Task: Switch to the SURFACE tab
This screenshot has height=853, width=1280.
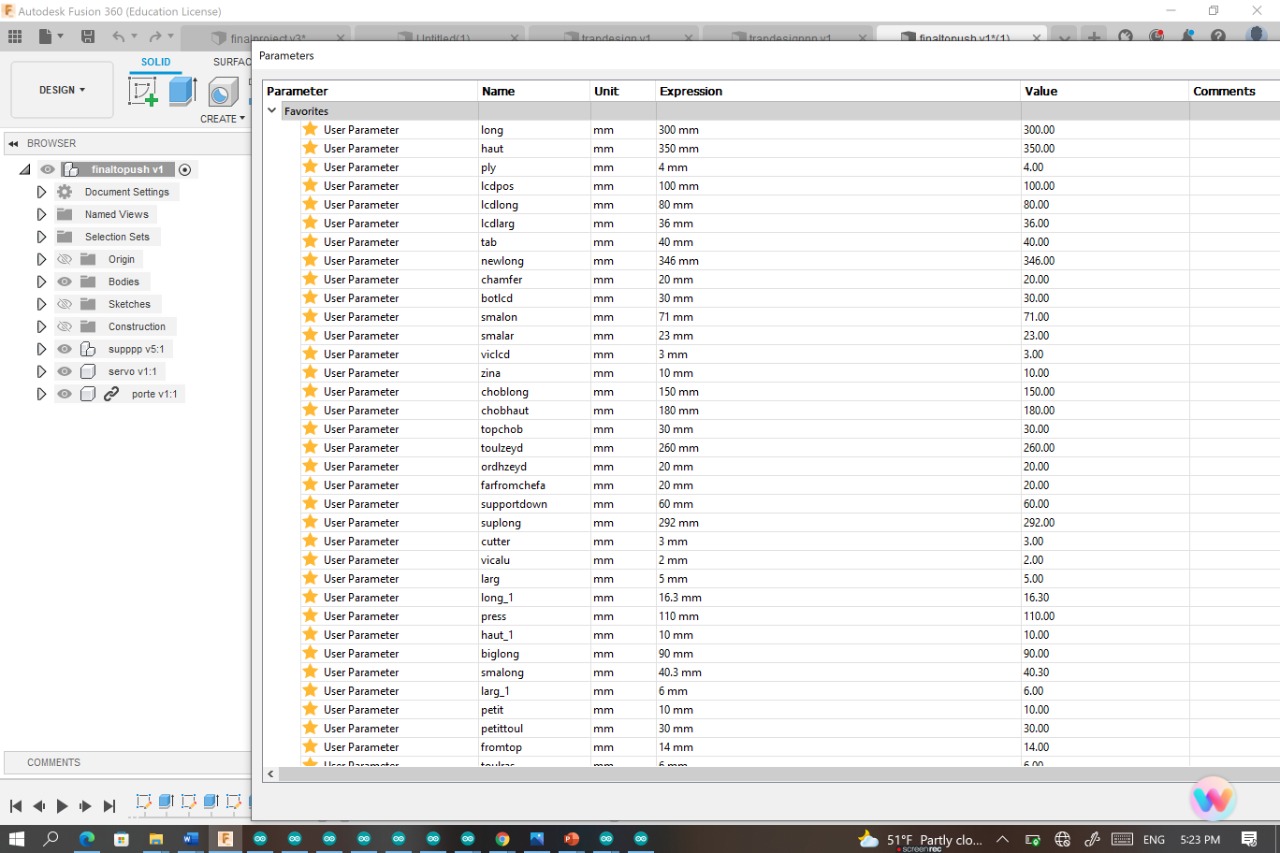Action: click(x=231, y=62)
